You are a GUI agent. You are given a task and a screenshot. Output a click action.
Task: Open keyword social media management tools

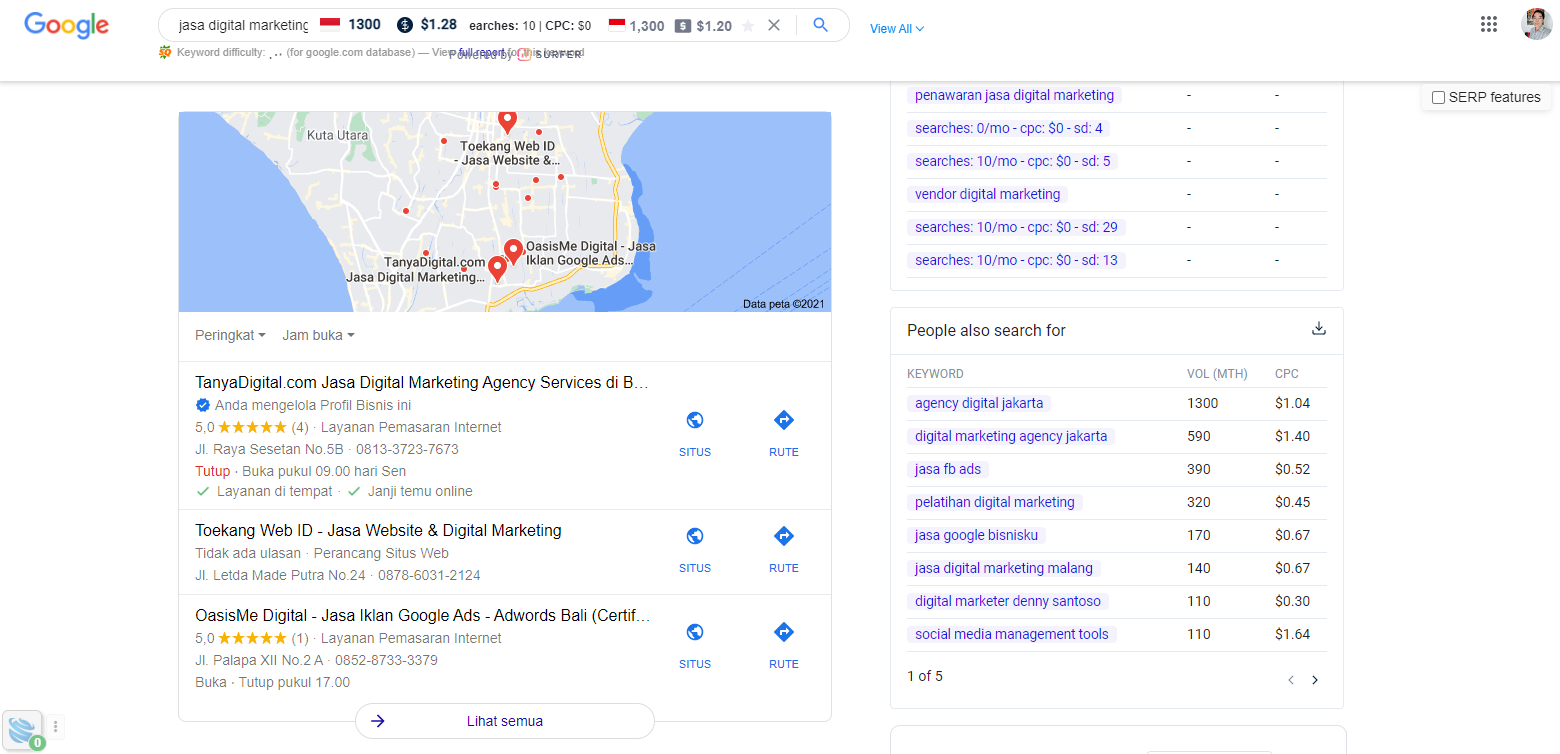pos(1012,634)
